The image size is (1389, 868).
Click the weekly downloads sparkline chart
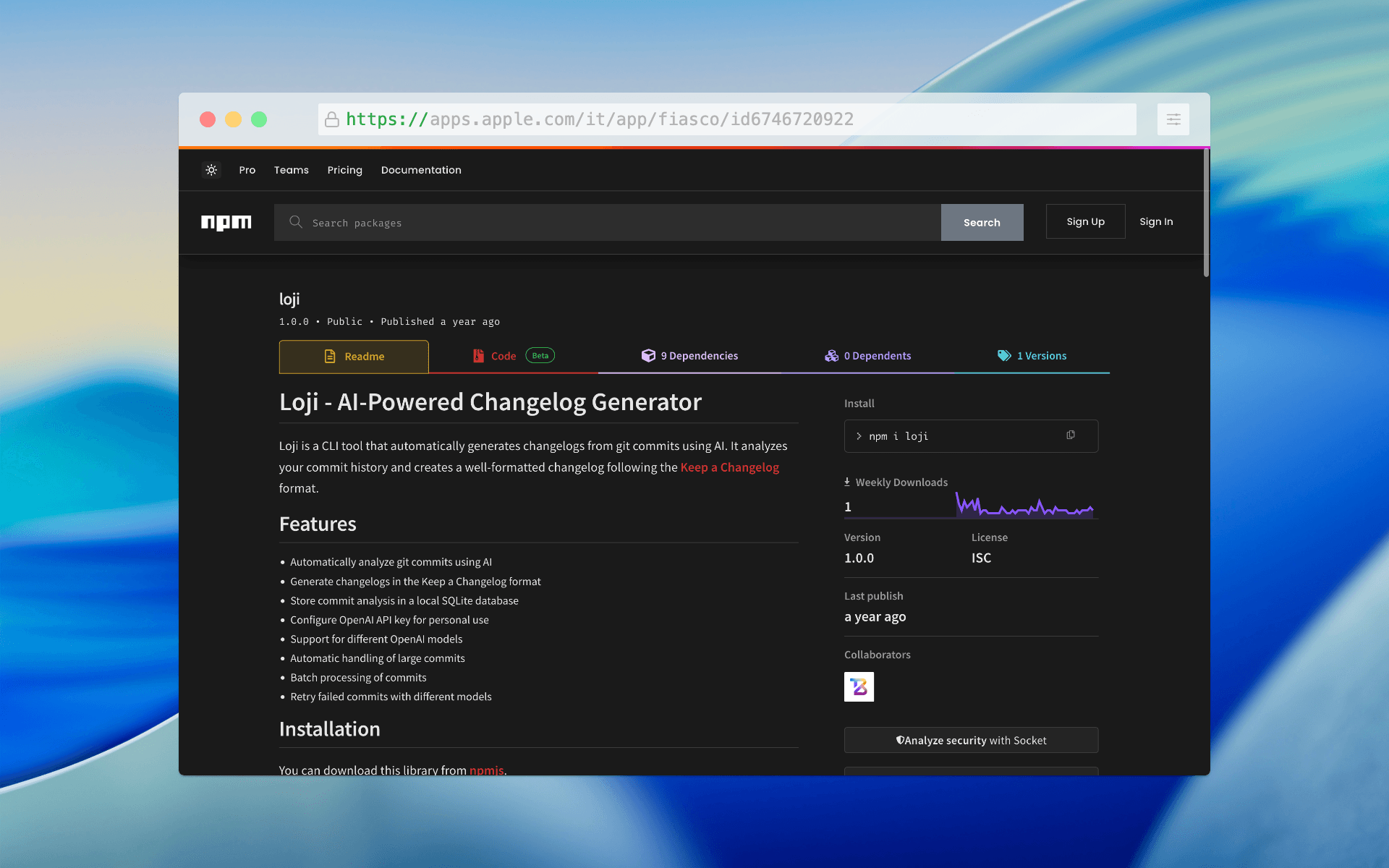tap(1024, 505)
